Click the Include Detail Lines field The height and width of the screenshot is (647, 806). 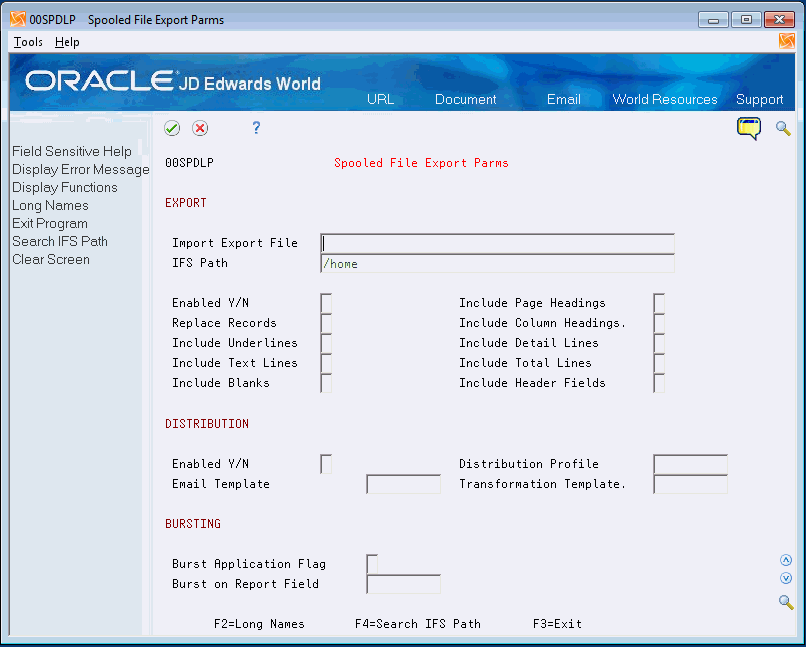[659, 343]
